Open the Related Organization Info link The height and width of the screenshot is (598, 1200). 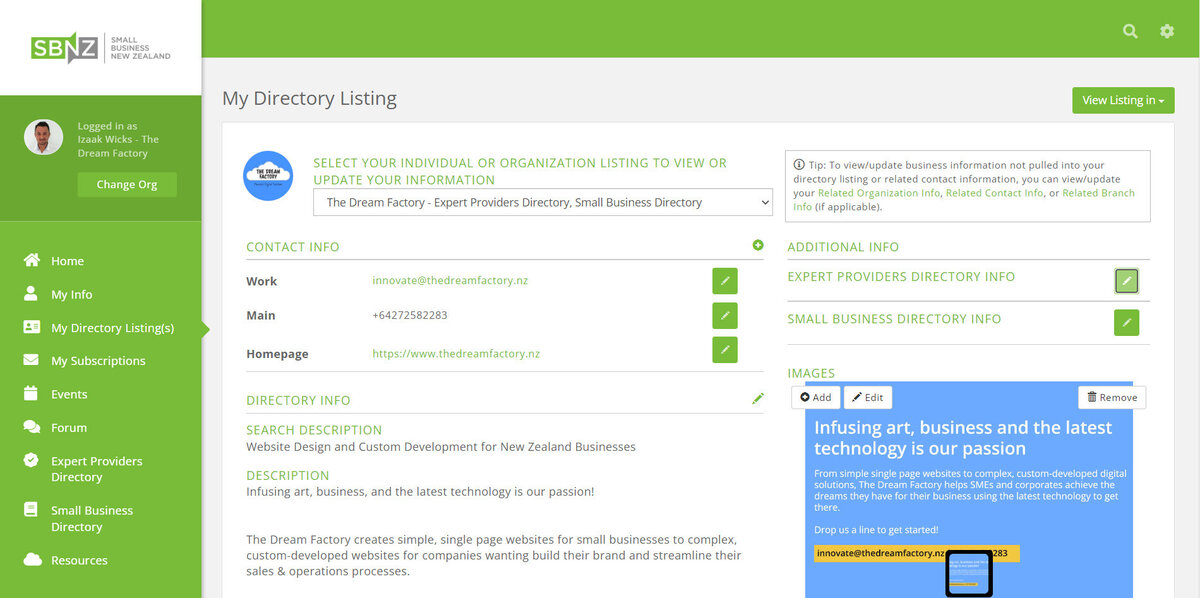879,193
